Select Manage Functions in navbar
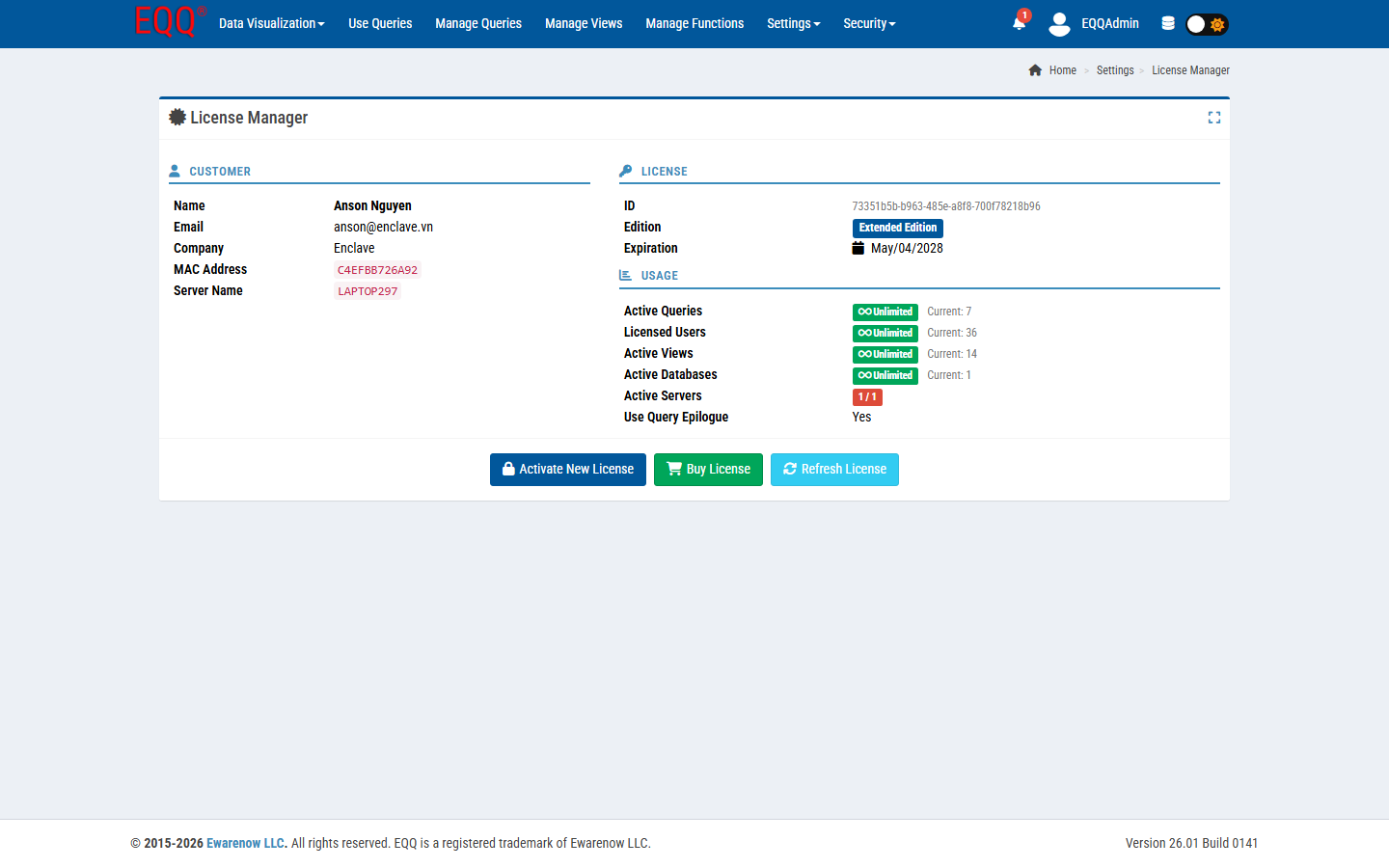Image resolution: width=1389 pixels, height=868 pixels. [x=694, y=23]
